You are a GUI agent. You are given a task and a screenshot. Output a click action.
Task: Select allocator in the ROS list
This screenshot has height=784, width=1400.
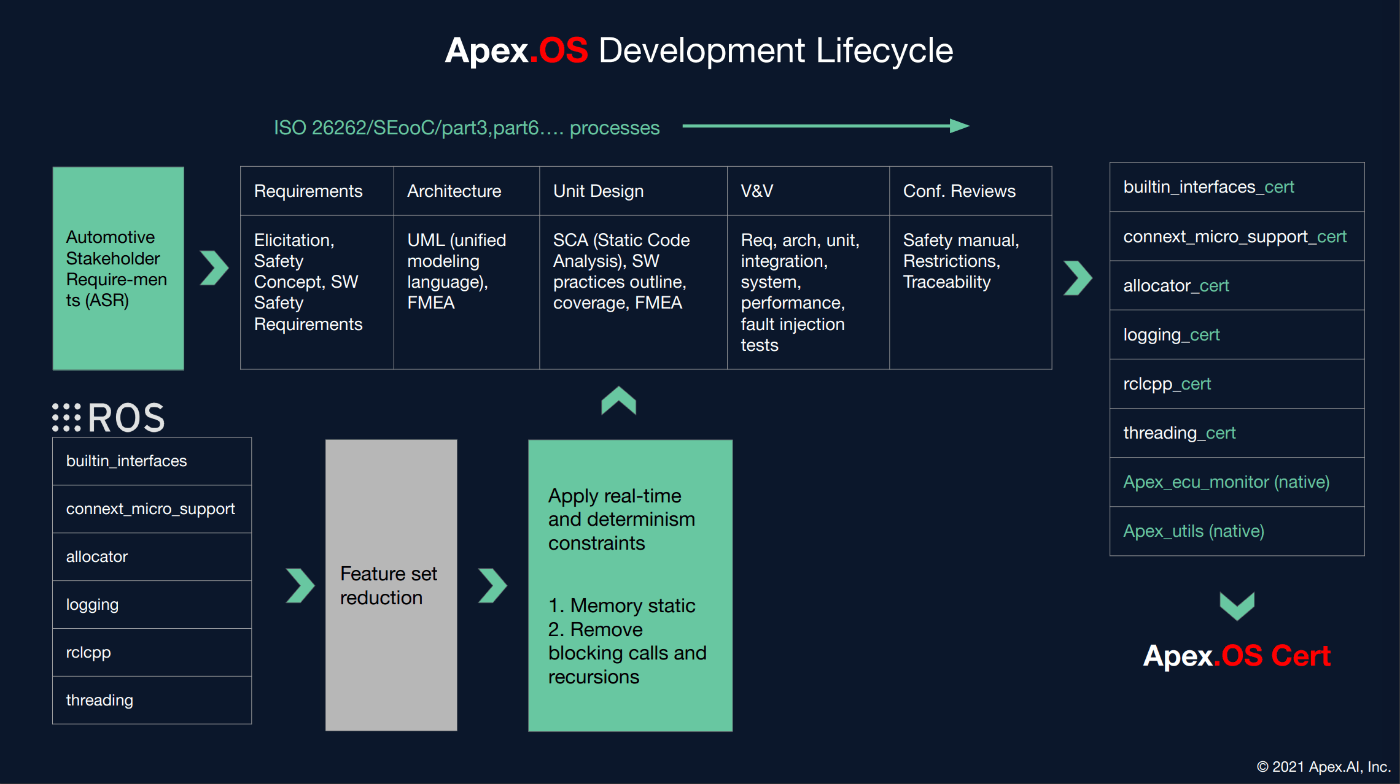152,557
